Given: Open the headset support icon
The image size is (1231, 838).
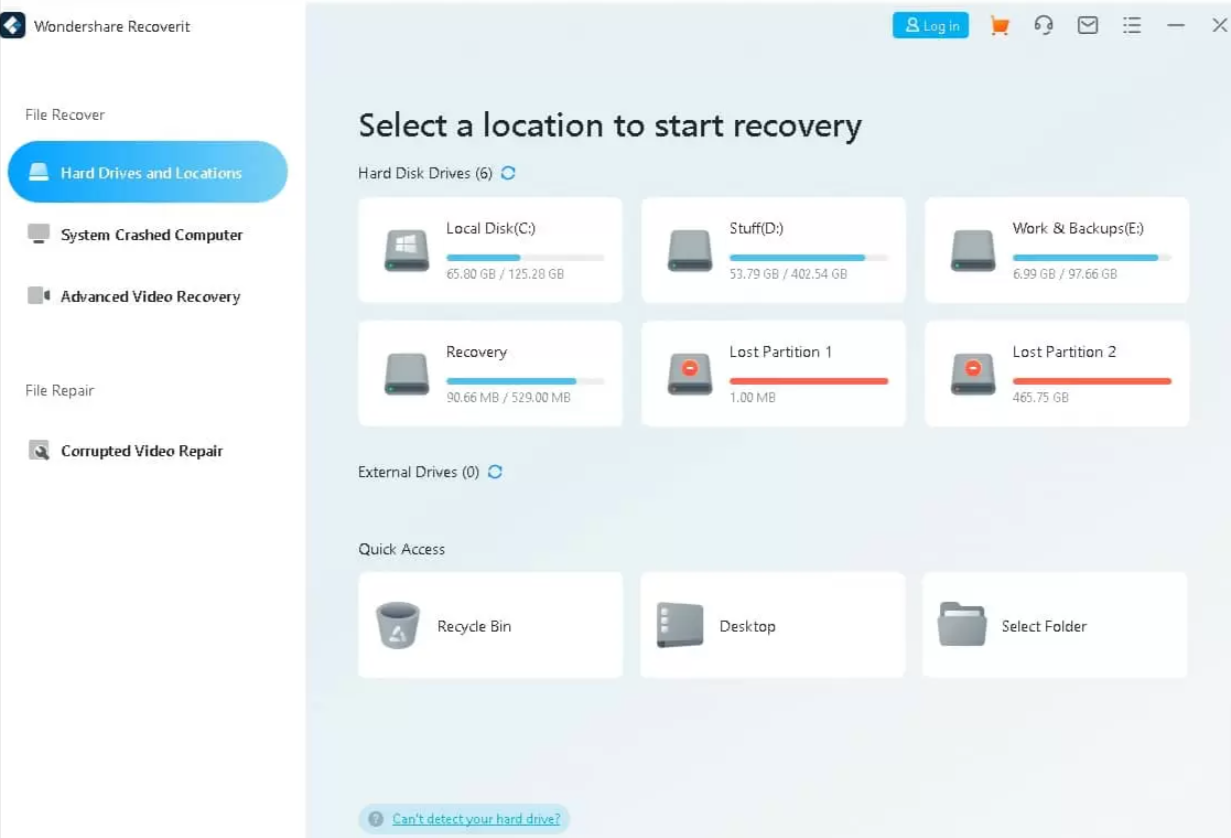Looking at the screenshot, I should pos(1043,26).
